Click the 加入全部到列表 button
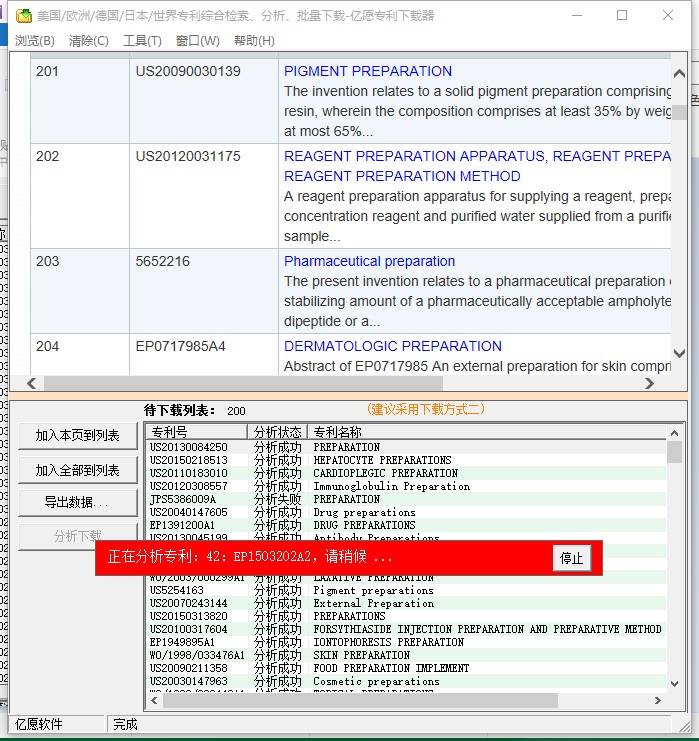 click(x=78, y=470)
